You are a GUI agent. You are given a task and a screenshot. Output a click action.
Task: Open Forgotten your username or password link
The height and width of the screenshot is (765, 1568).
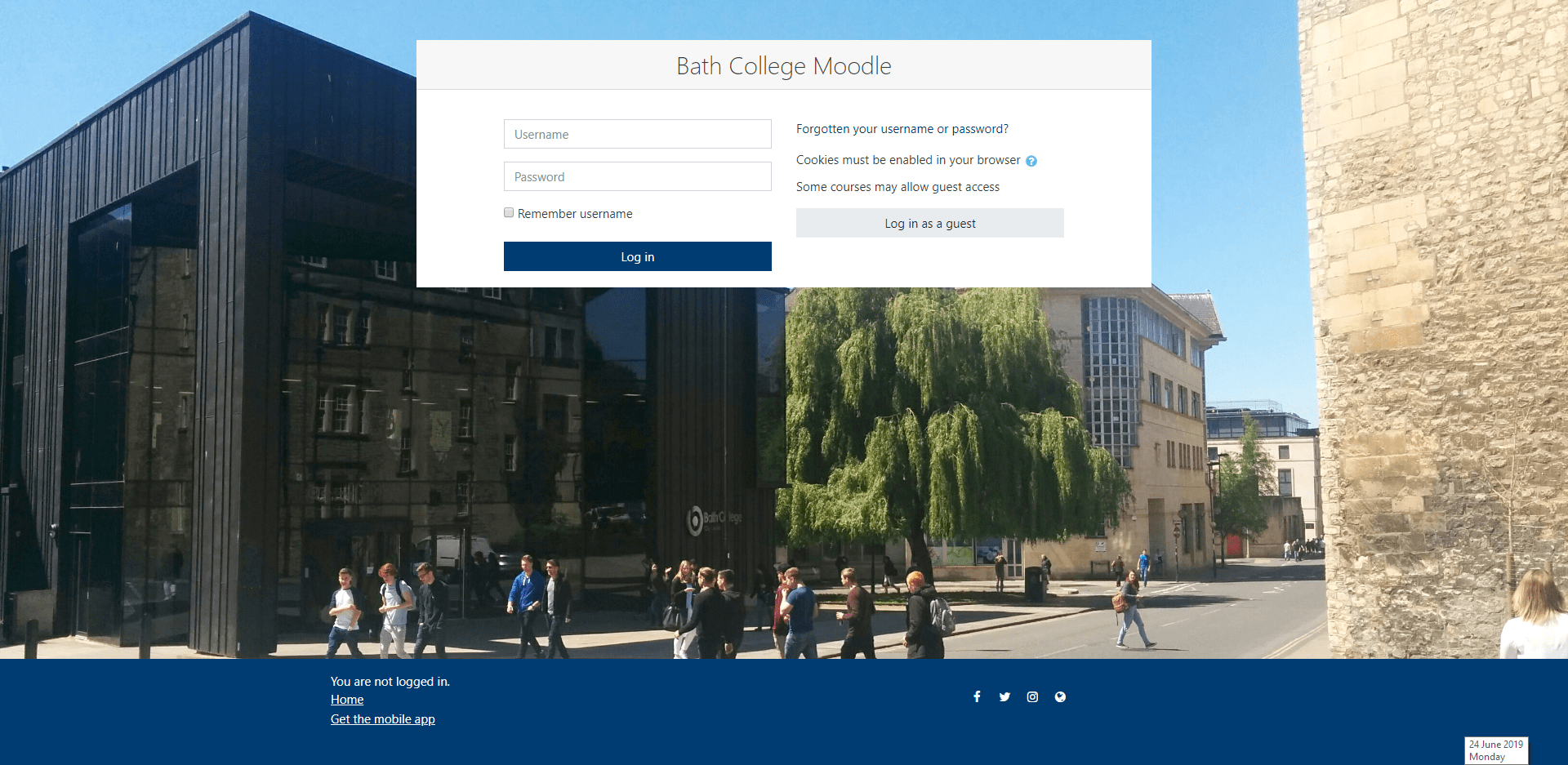pos(902,129)
